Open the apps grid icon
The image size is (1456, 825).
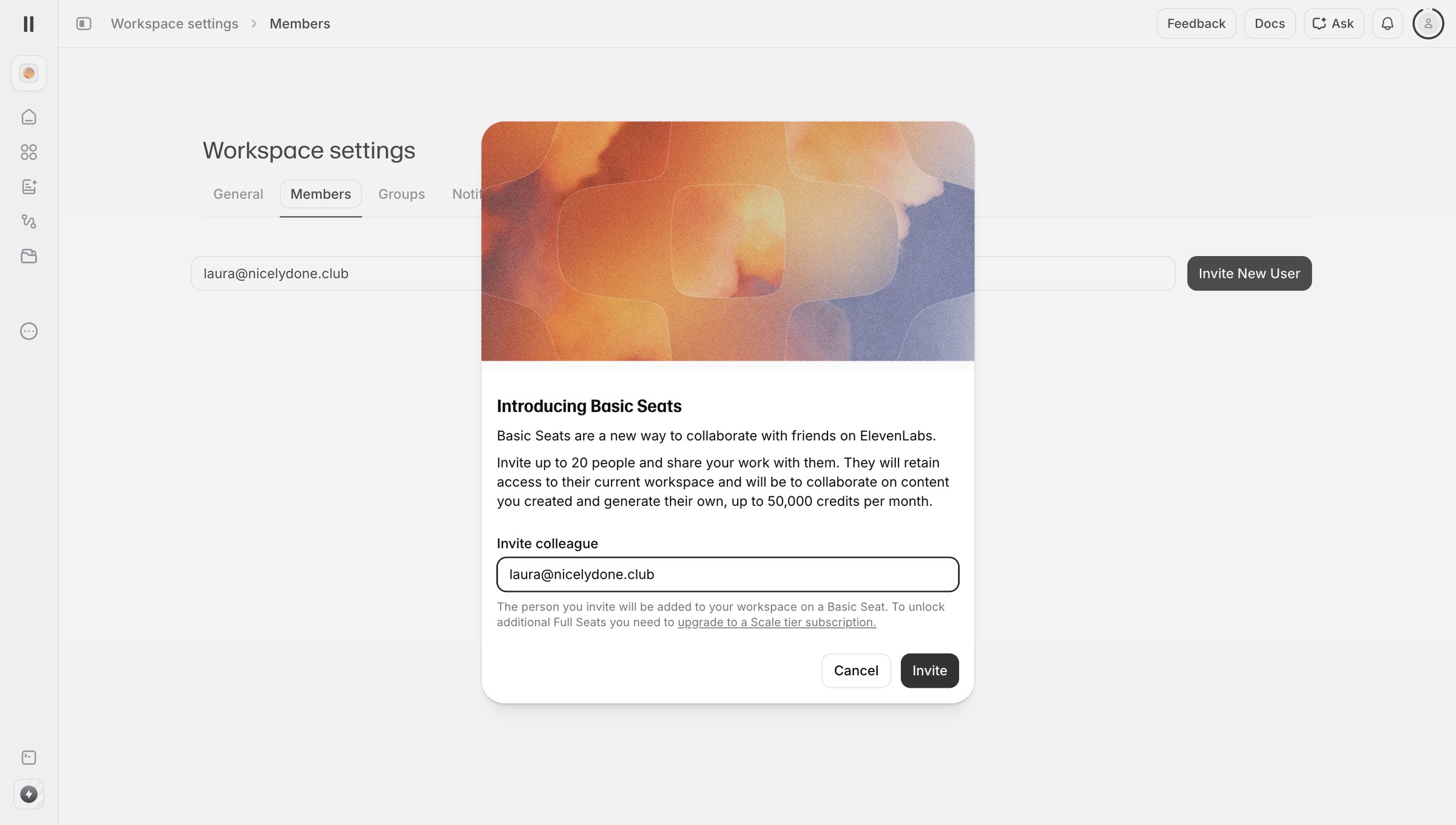pyautogui.click(x=29, y=152)
